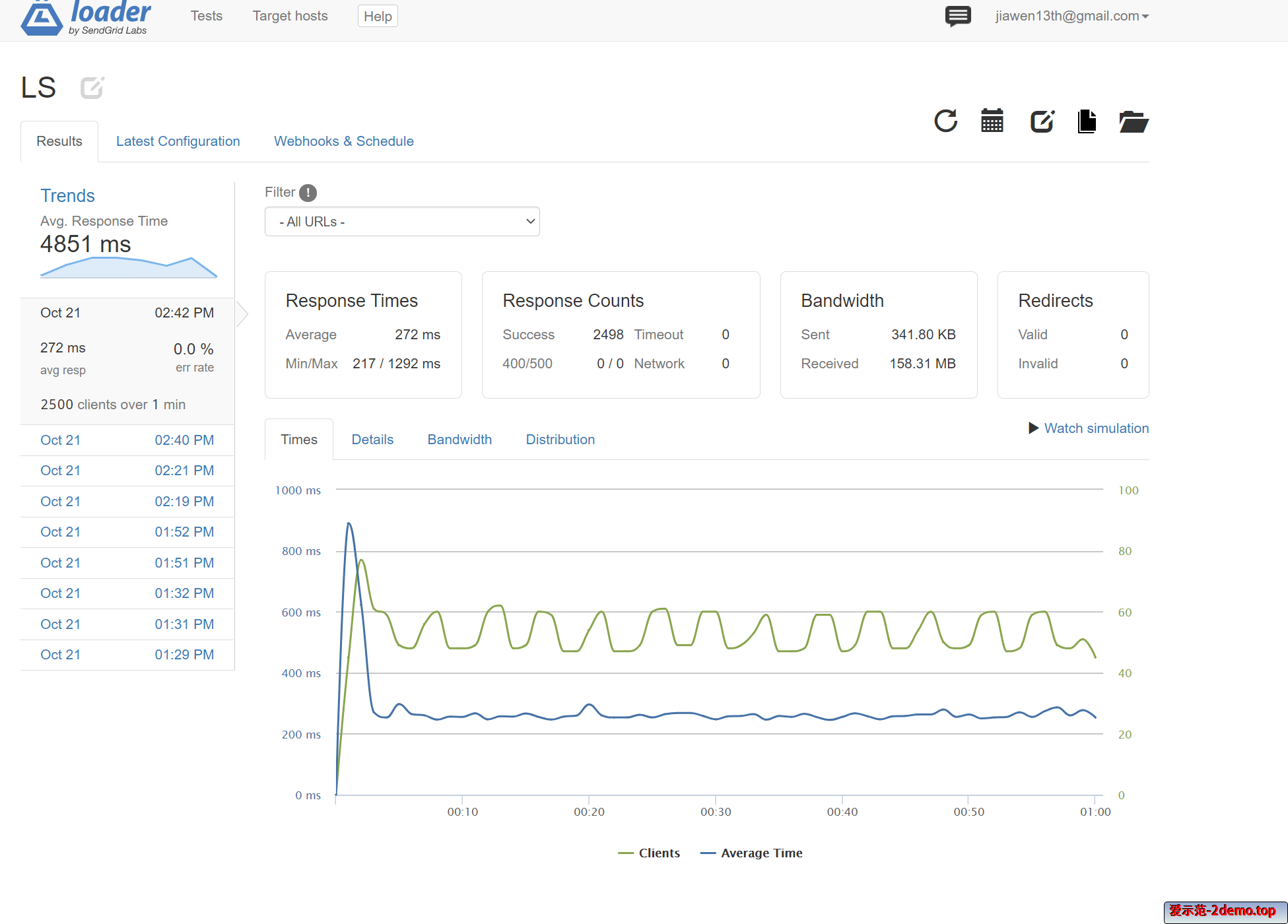Select the Oct 21 02:40 PM run
The width and height of the screenshot is (1288, 924).
[x=127, y=440]
